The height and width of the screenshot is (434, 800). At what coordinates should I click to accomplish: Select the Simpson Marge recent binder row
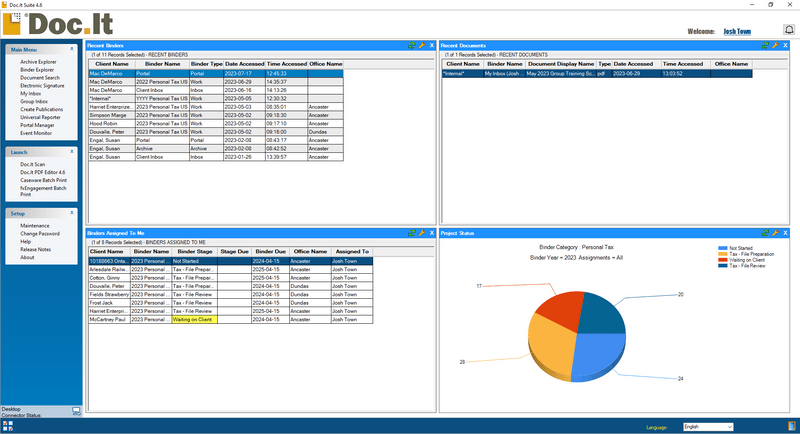(216, 115)
